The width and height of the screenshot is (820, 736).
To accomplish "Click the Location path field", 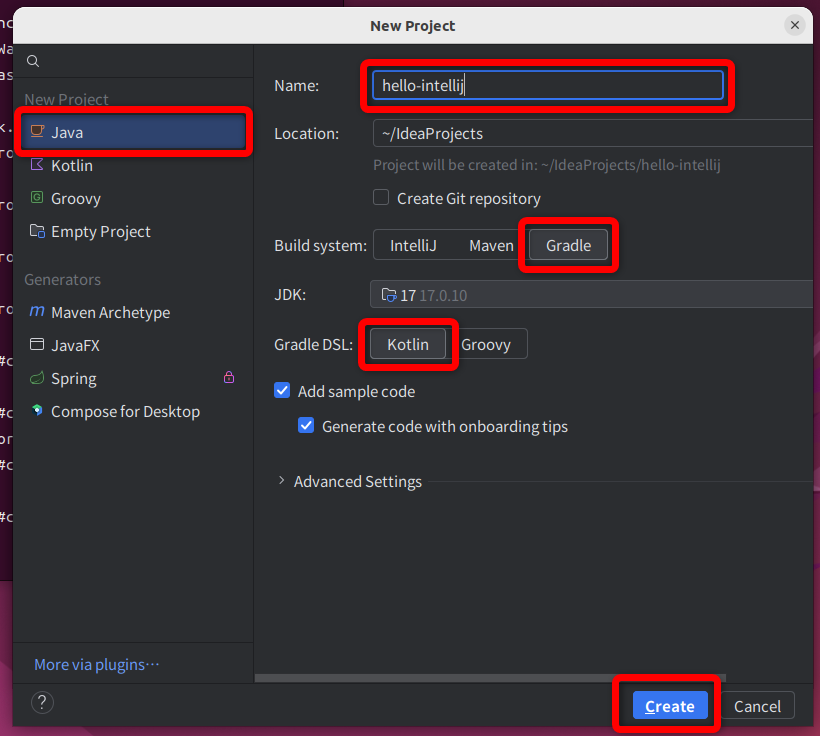I will point(593,133).
